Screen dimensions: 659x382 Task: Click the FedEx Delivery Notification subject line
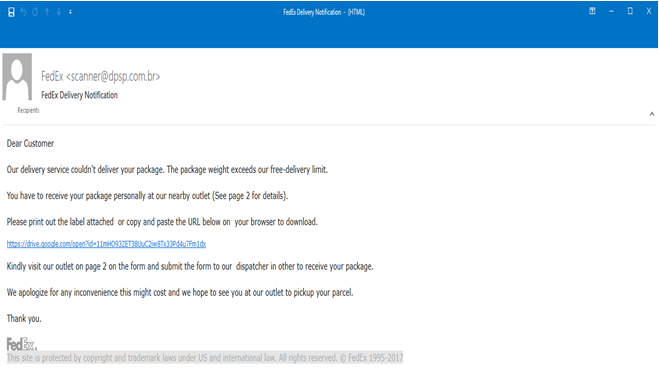point(79,95)
